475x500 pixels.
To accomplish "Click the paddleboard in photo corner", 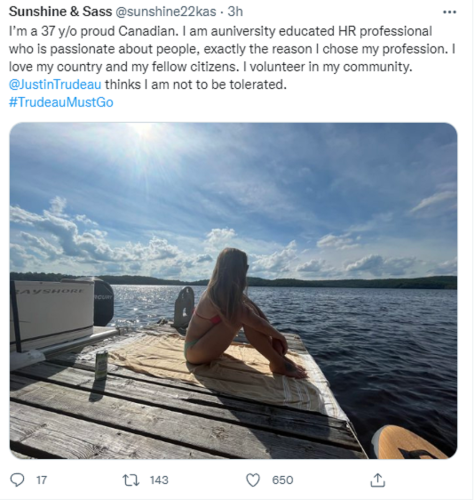I will 408,442.
